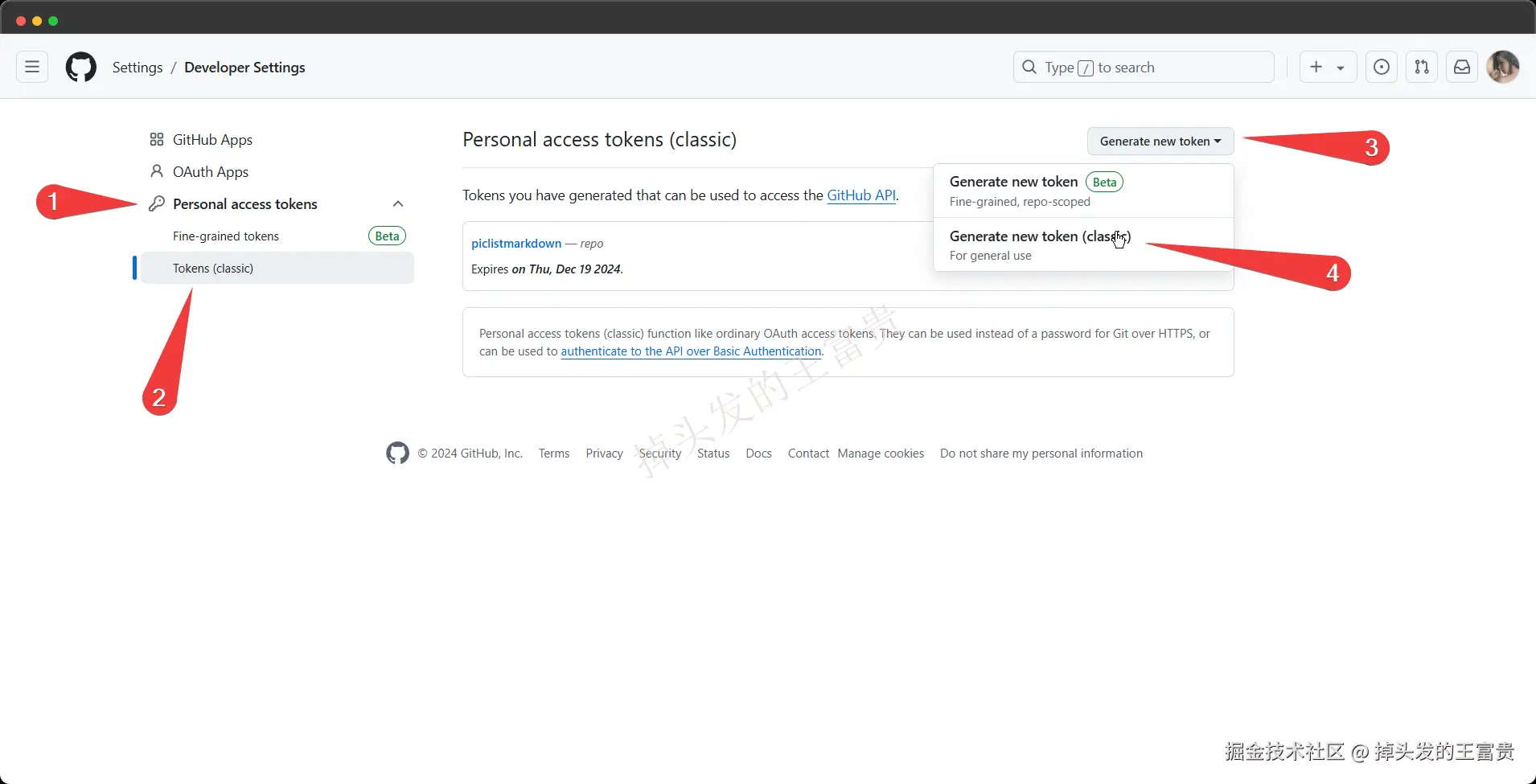Open the piclistmarkdown token link

(x=516, y=244)
